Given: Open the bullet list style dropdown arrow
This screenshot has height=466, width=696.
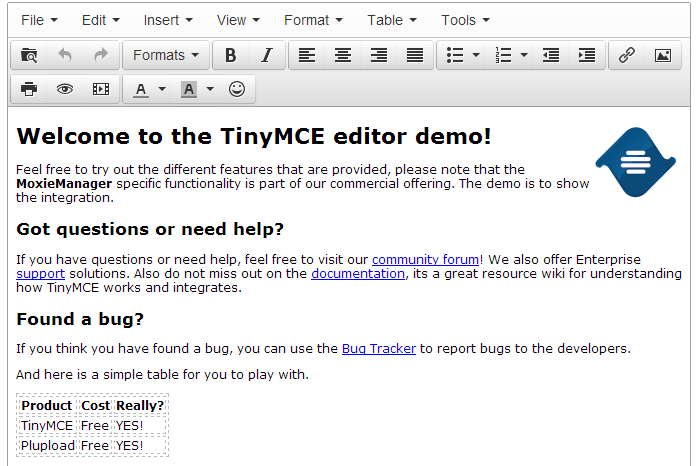Looking at the screenshot, I should [476, 56].
